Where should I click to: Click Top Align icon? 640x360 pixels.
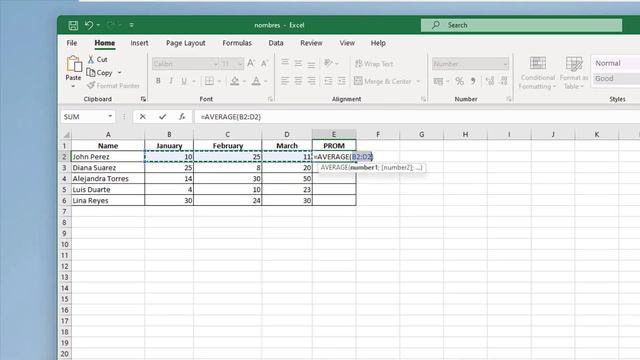(285, 63)
